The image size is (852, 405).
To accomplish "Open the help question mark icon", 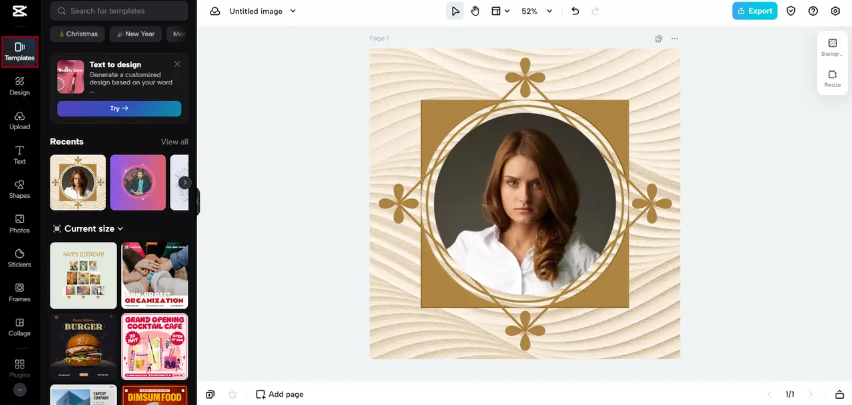I will click(813, 11).
